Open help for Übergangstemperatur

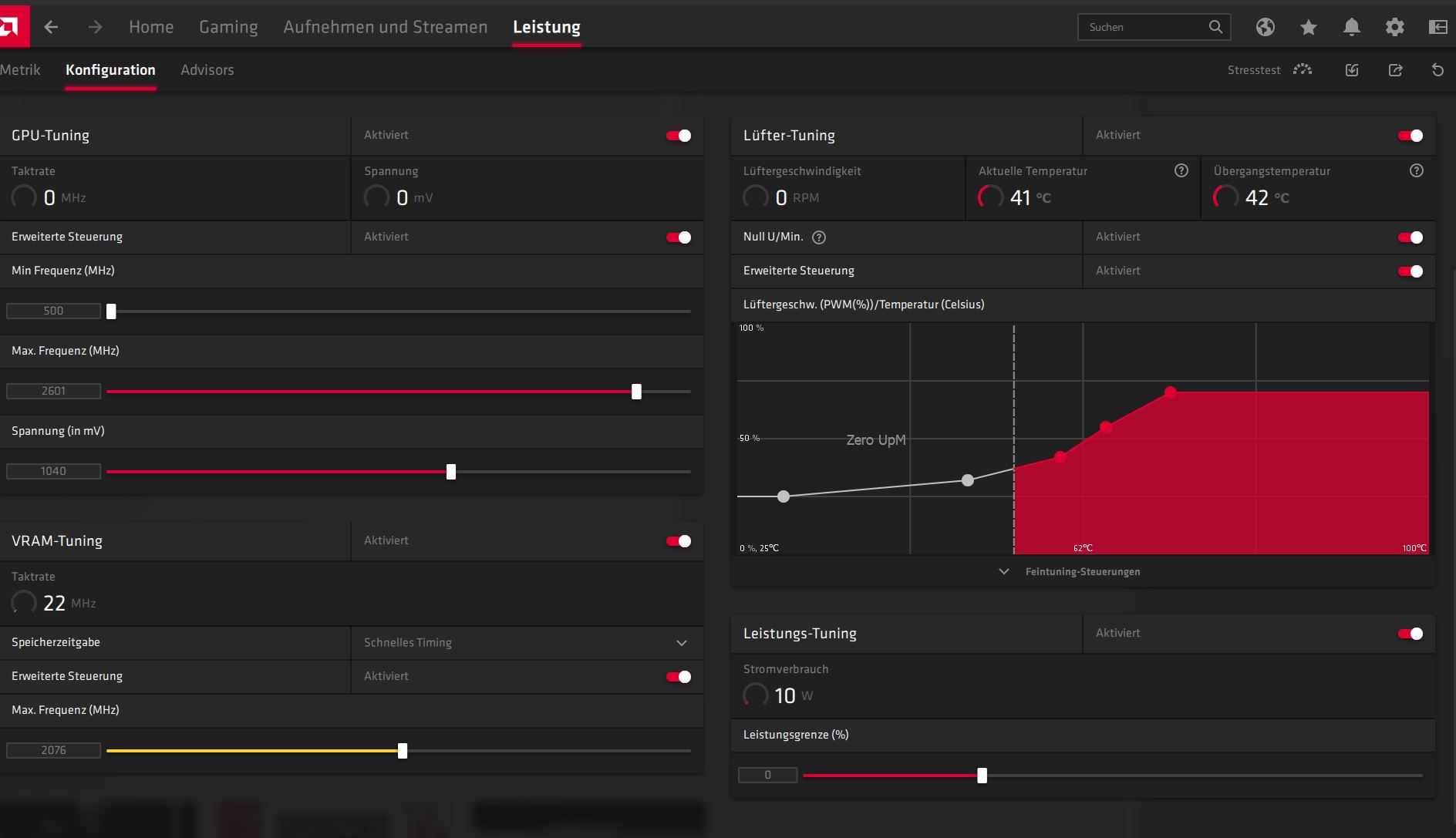tap(1416, 170)
